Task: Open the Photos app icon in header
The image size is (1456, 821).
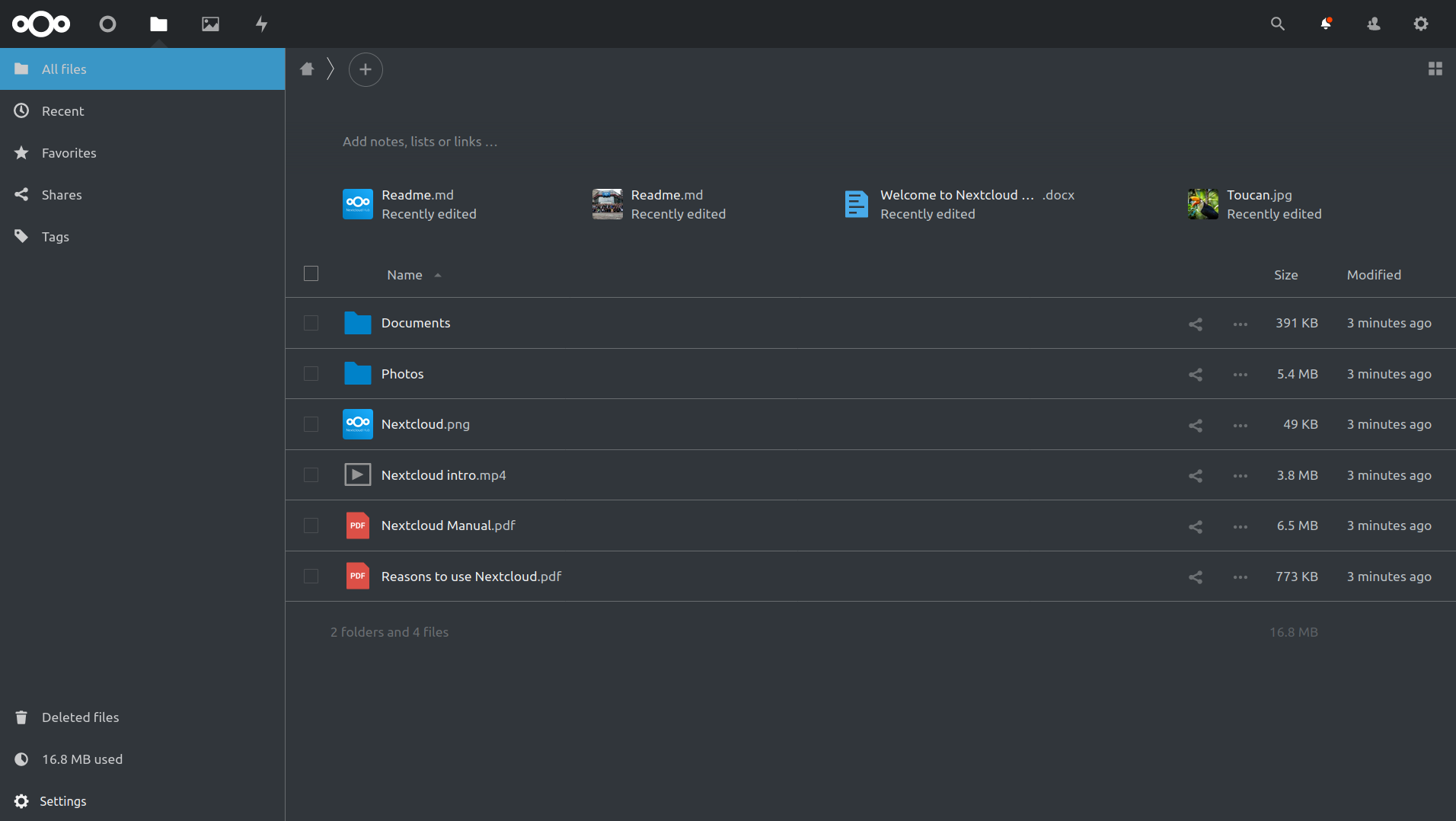Action: tap(210, 24)
